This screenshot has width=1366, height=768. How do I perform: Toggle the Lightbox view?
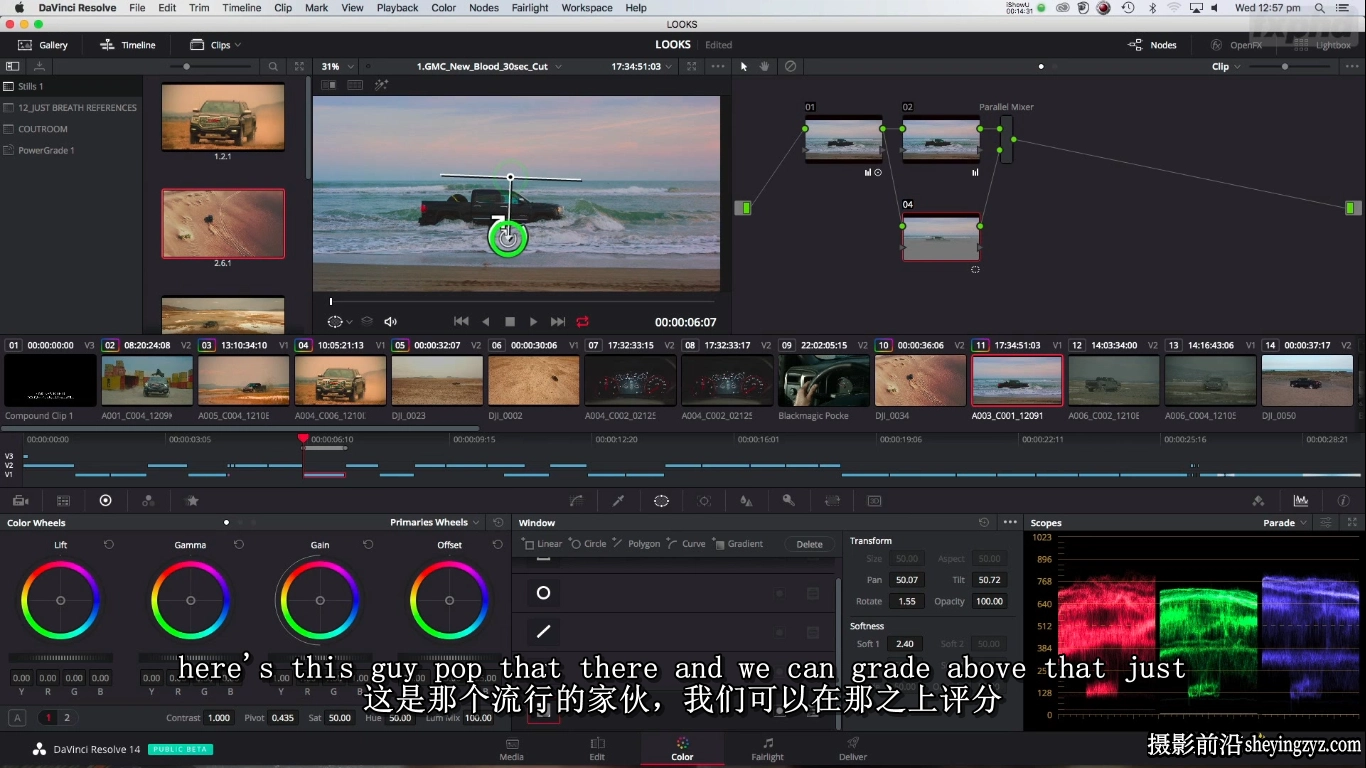coord(1322,45)
